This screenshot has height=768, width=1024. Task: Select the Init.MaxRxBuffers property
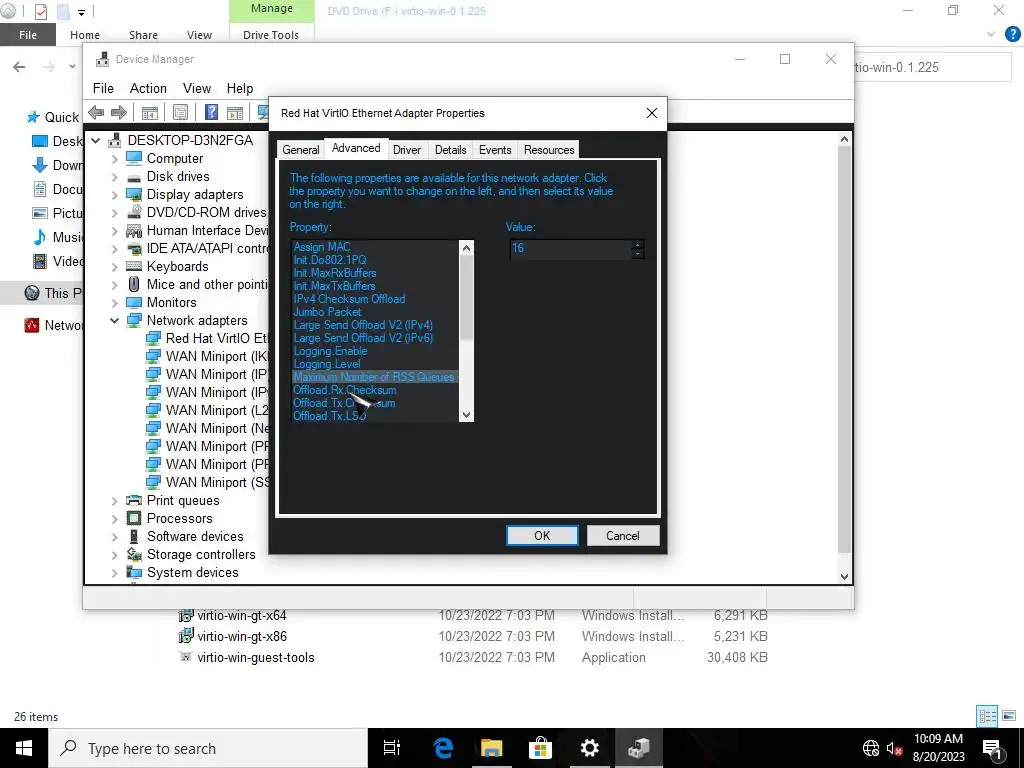click(x=334, y=273)
